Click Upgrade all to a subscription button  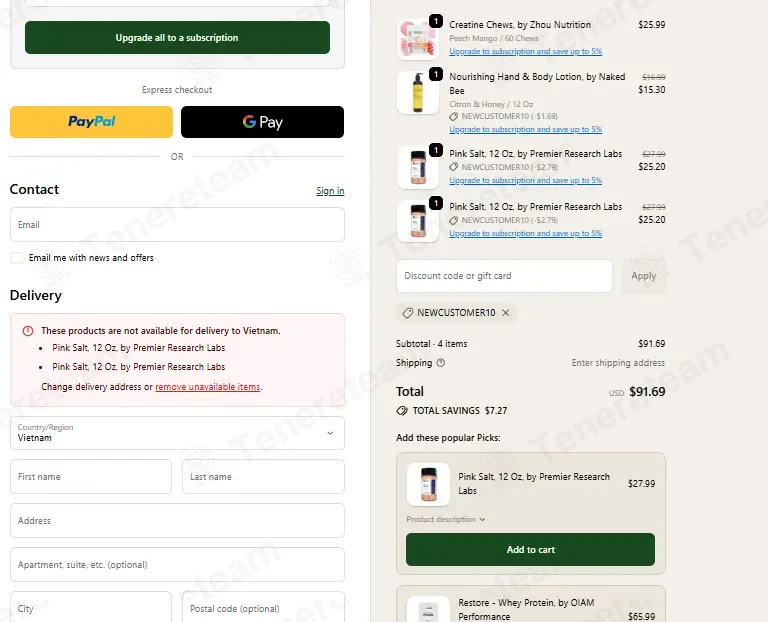177,38
